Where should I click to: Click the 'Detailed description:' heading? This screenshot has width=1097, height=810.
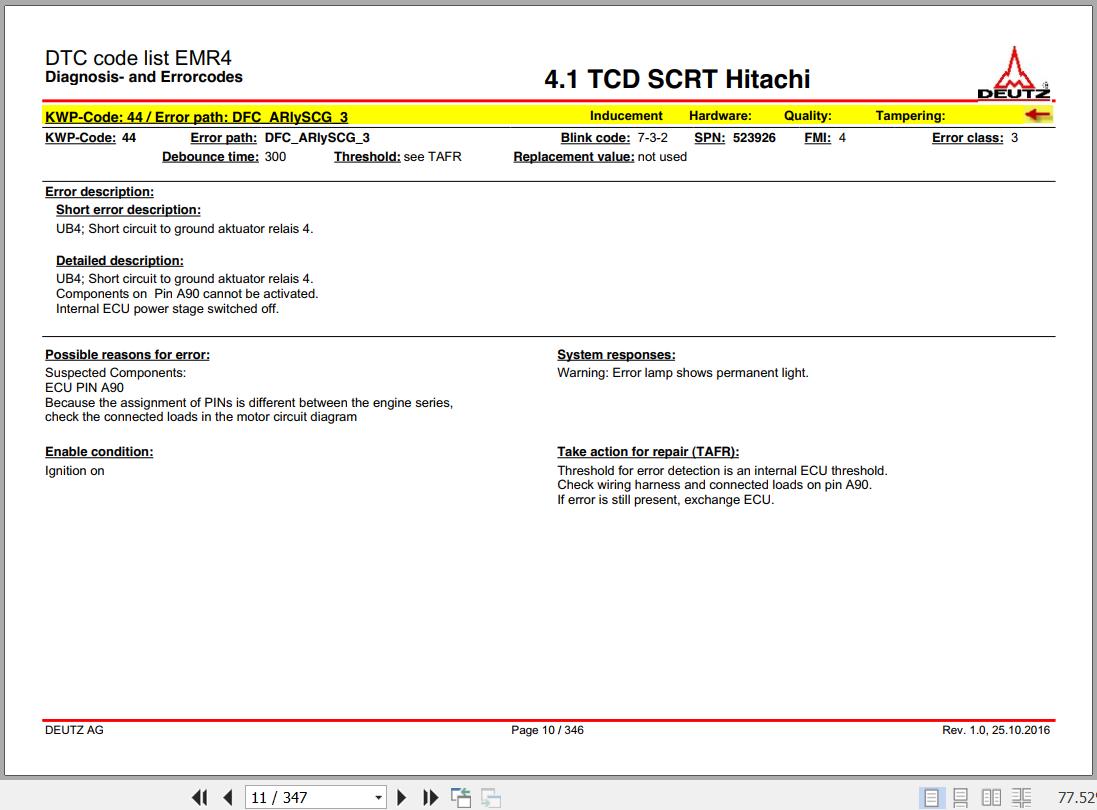(120, 261)
